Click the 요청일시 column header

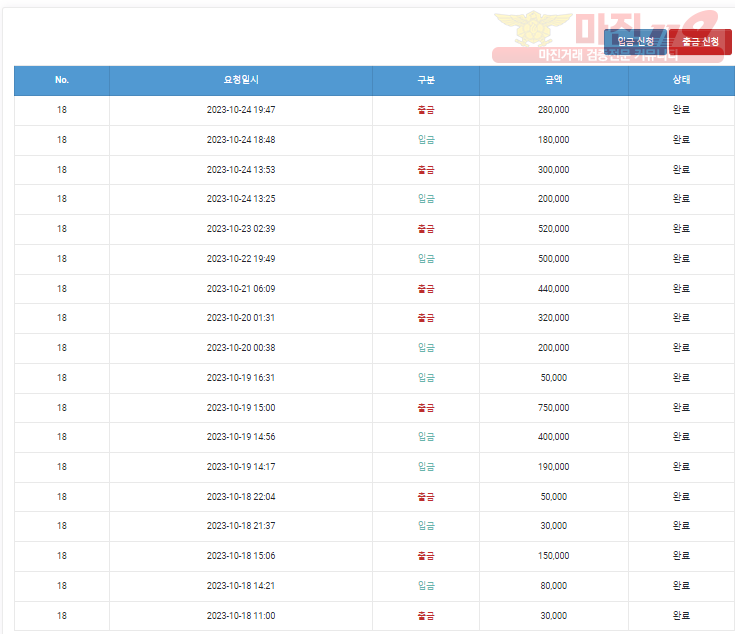[x=241, y=80]
